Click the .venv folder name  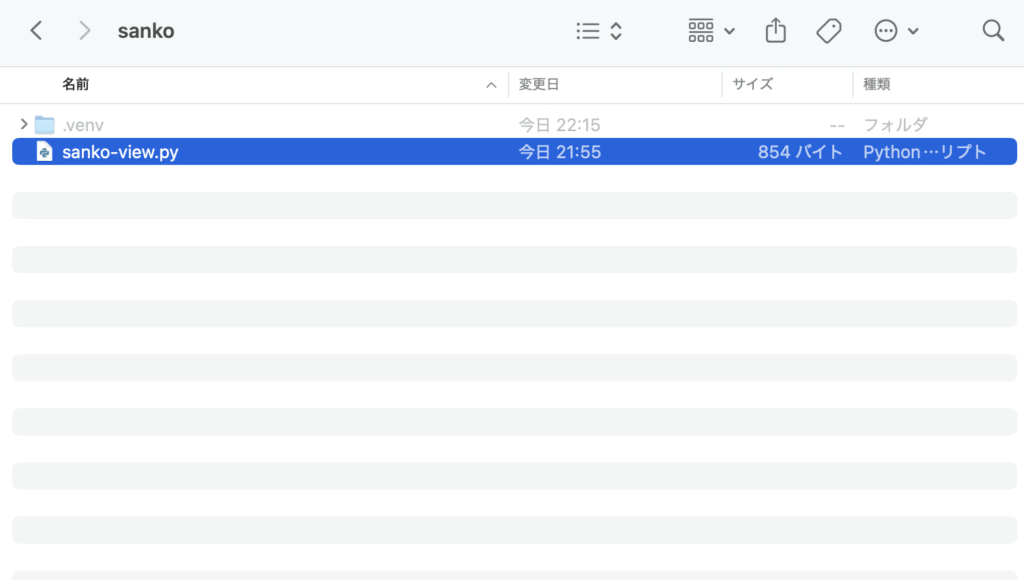pyautogui.click(x=83, y=125)
